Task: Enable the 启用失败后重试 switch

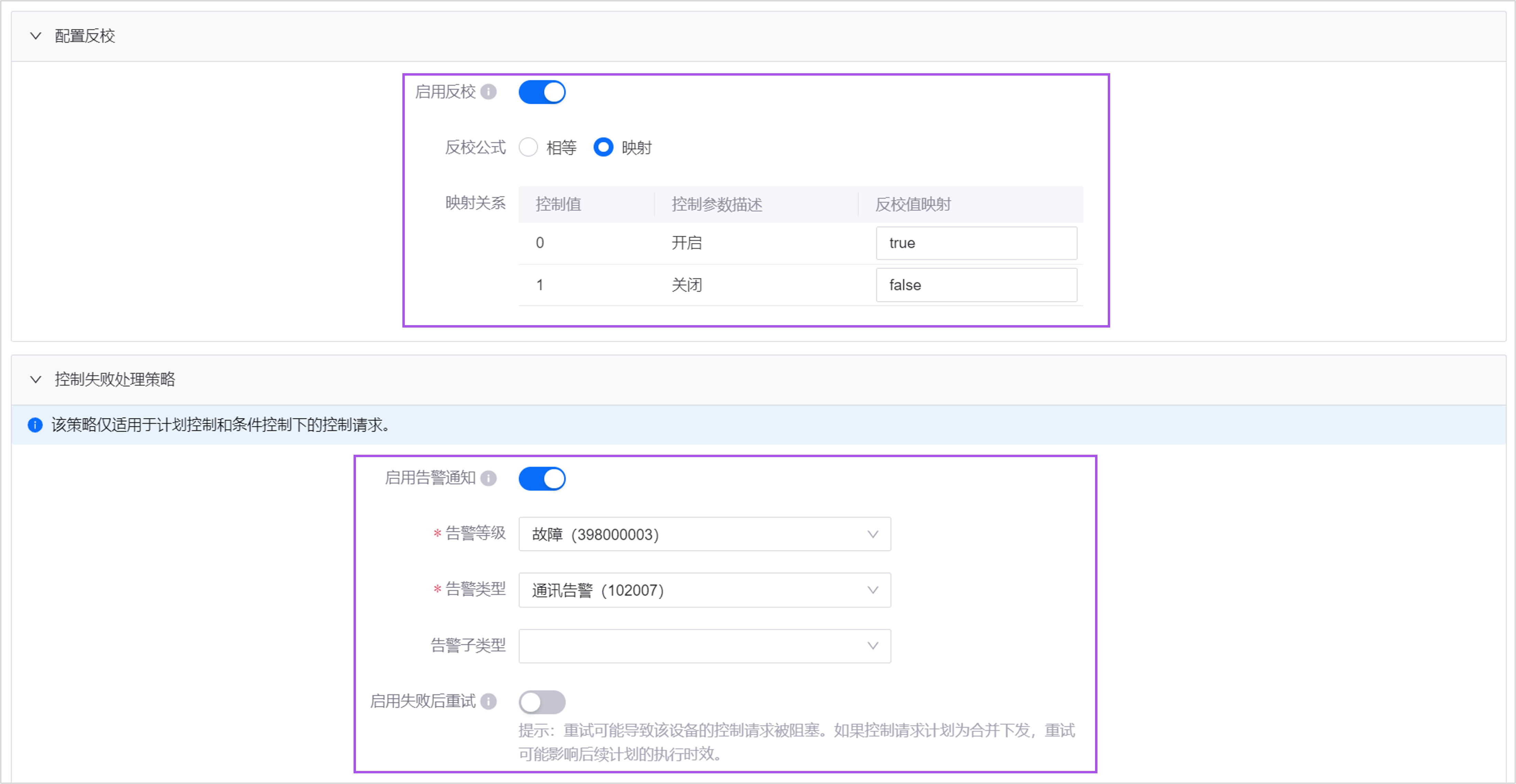Action: pyautogui.click(x=542, y=702)
